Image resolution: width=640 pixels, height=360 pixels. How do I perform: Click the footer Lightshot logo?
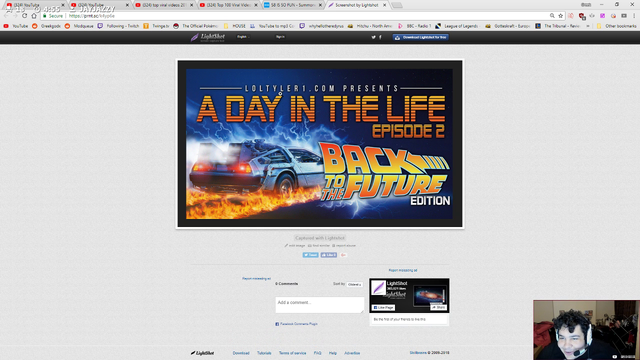click(x=202, y=353)
